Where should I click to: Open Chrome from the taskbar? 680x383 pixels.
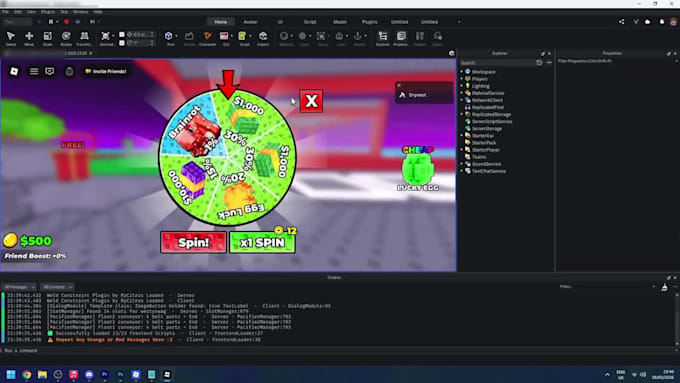coord(27,374)
